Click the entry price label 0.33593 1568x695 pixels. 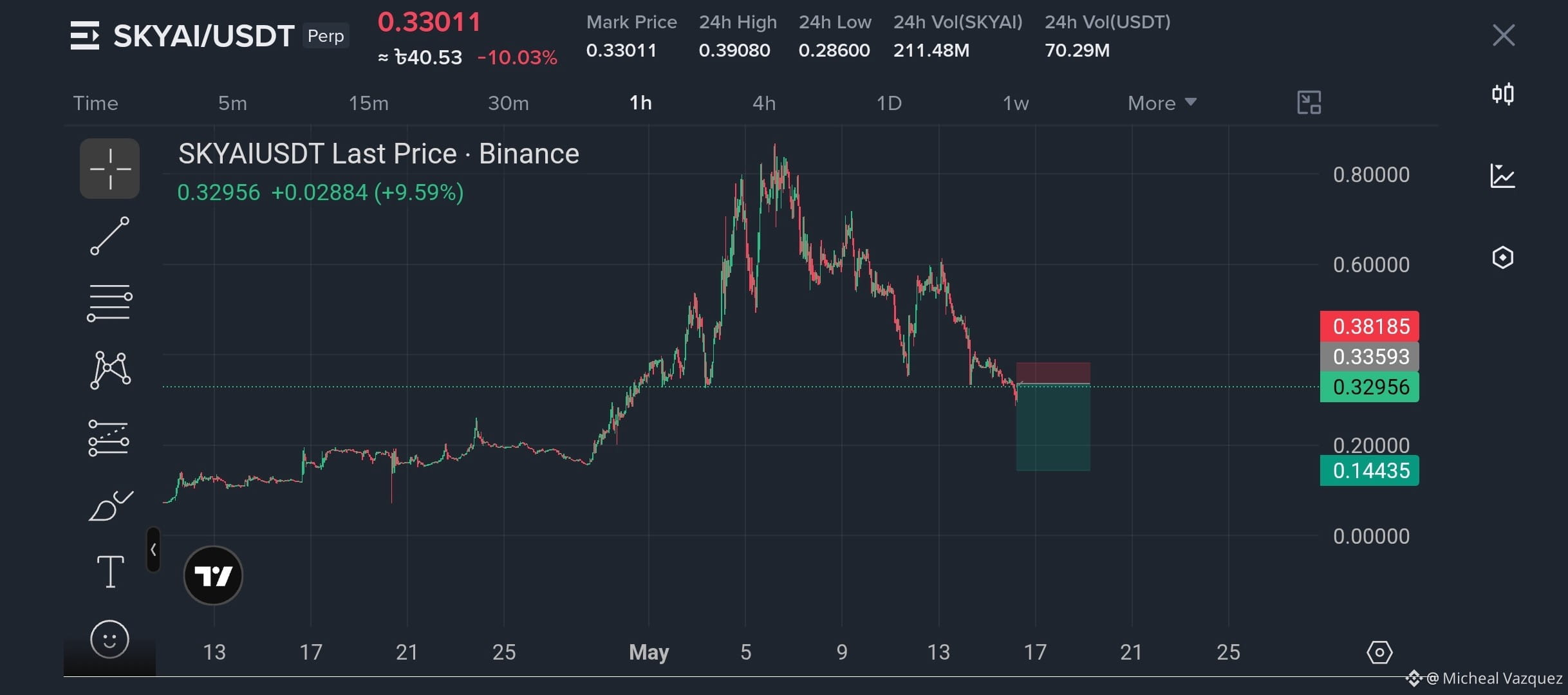1370,357
